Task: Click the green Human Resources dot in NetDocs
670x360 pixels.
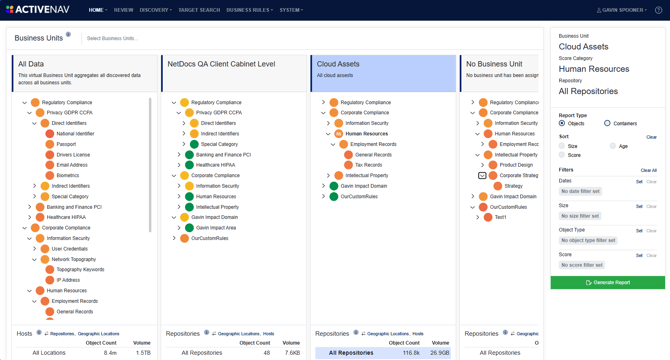Action: (189, 196)
